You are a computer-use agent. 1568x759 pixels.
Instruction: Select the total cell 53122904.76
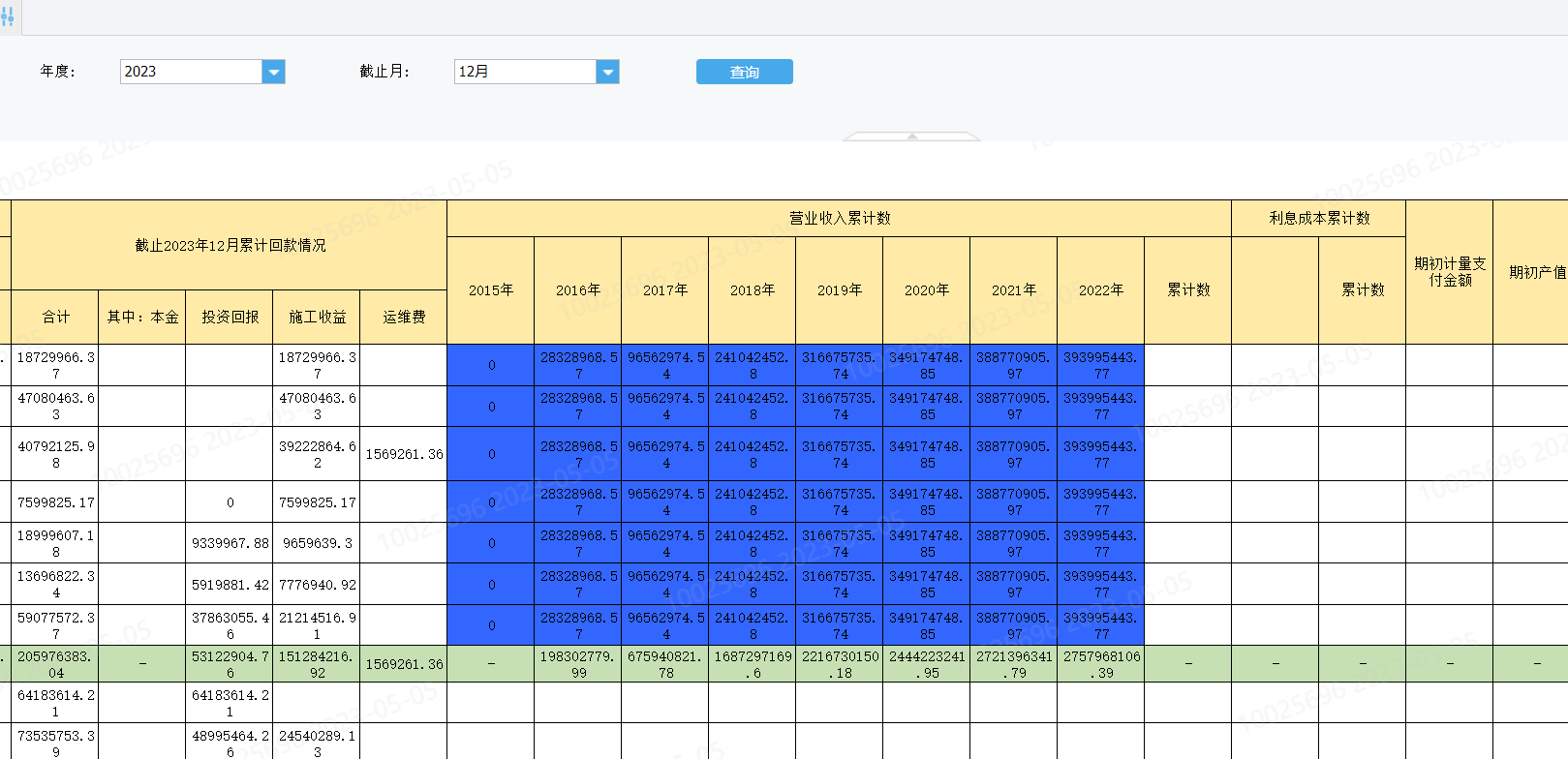pyautogui.click(x=230, y=664)
